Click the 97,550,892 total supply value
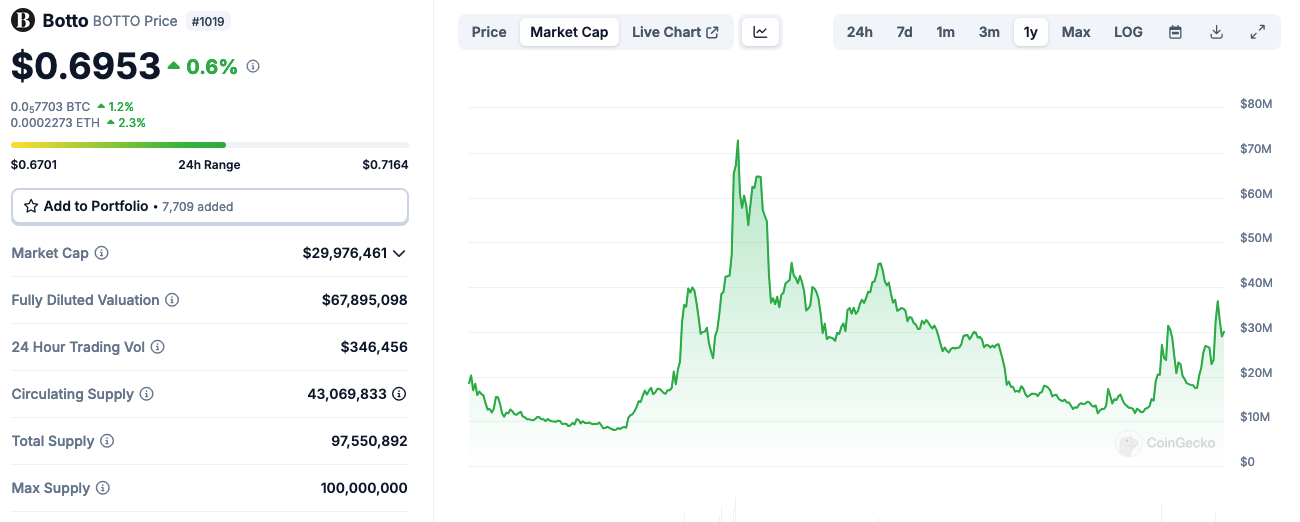Screen dimensions: 1300x522 point(369,441)
